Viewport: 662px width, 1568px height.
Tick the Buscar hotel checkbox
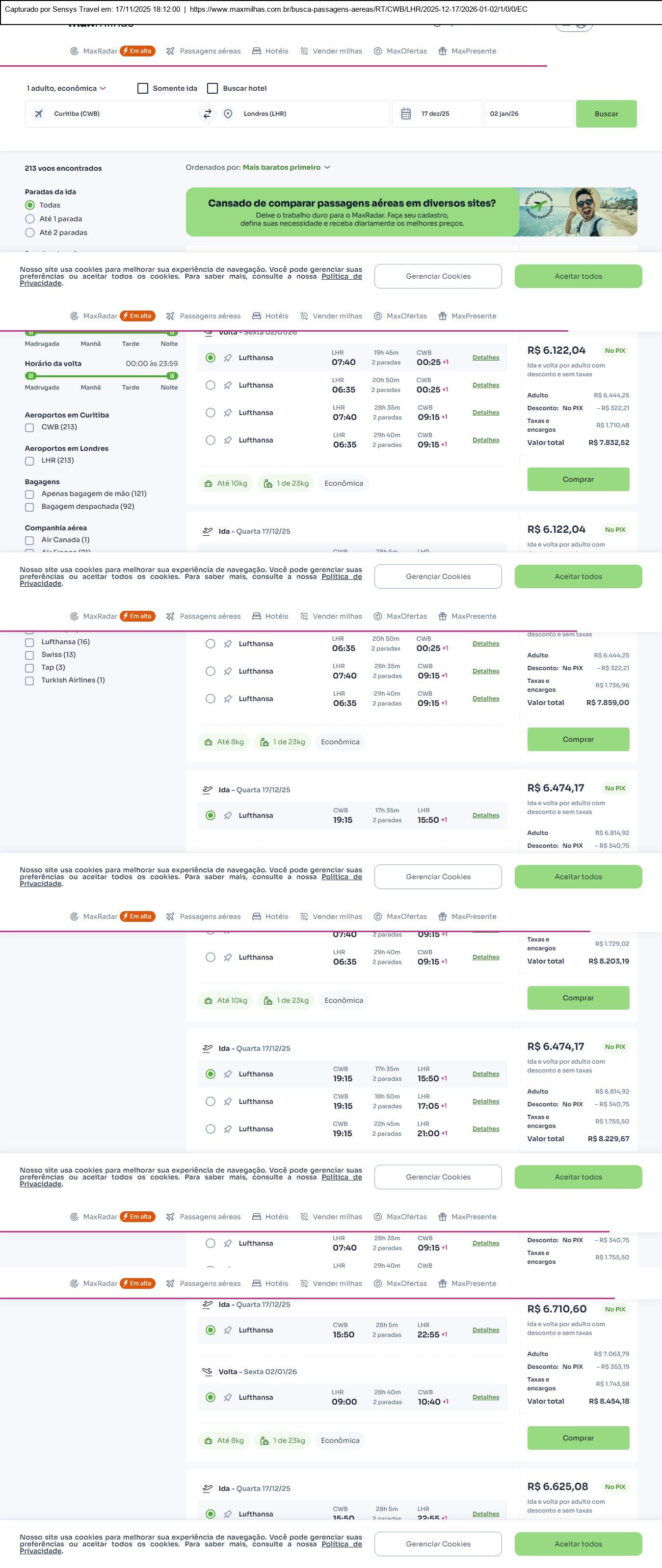[x=212, y=88]
